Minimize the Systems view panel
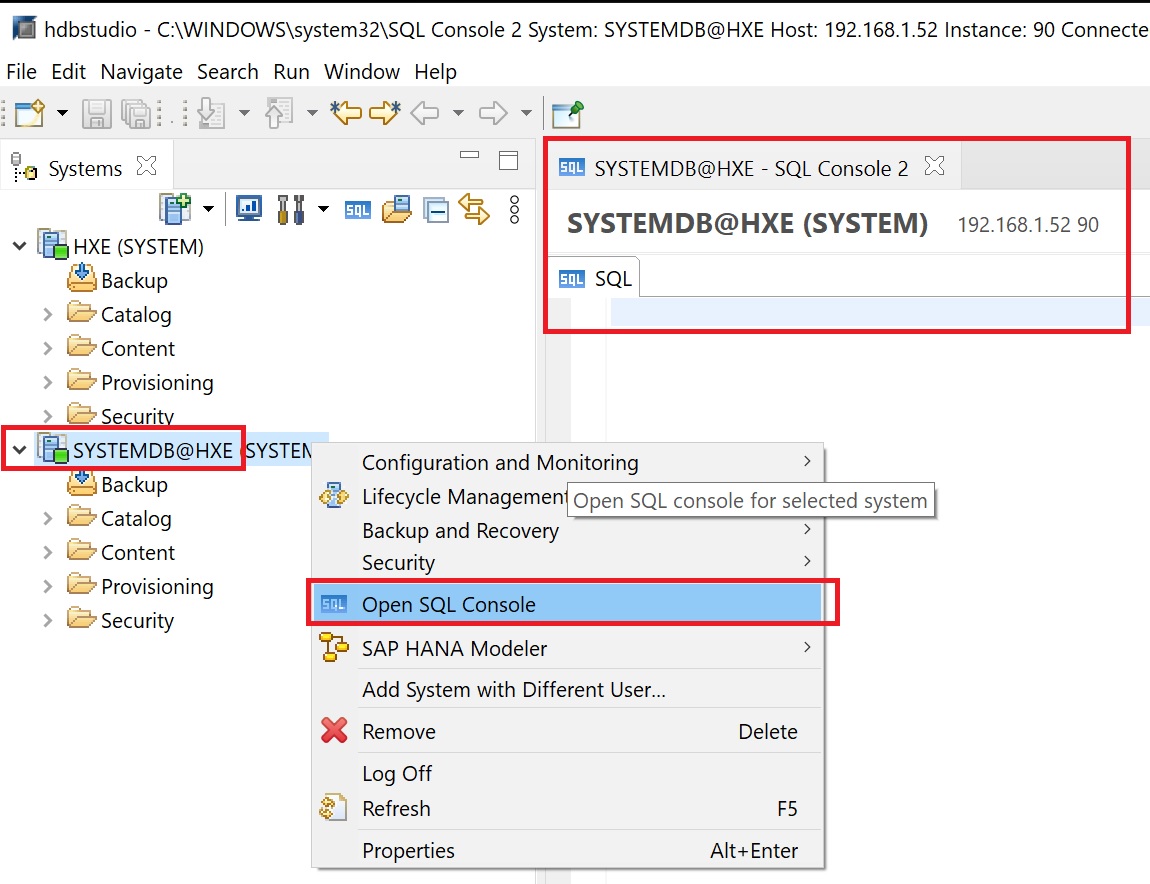Screen dimensions: 1150x884 [469, 155]
